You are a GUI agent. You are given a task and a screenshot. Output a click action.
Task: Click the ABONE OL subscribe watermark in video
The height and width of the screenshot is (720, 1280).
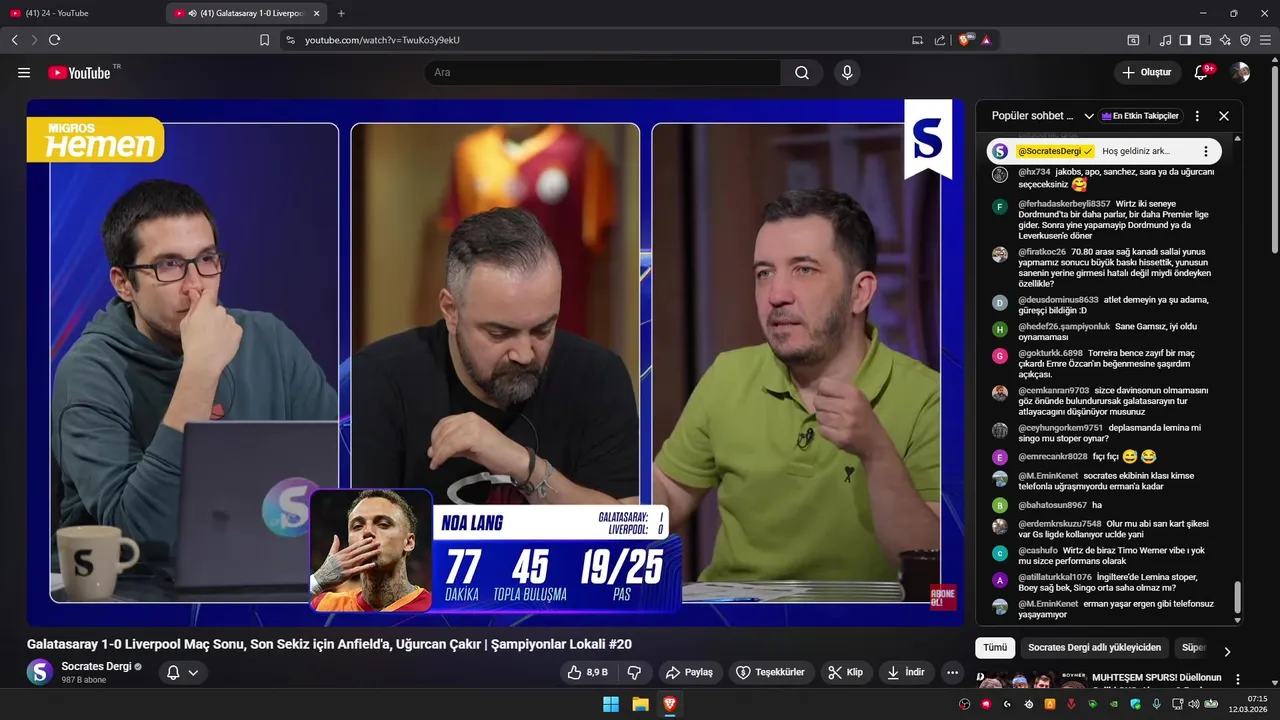[943, 596]
